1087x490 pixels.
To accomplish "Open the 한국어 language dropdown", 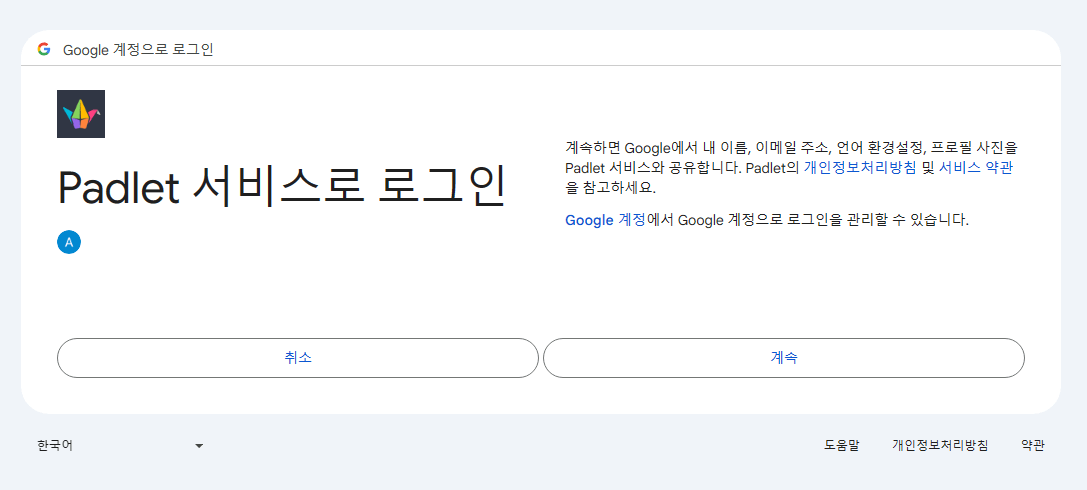I will click(120, 446).
